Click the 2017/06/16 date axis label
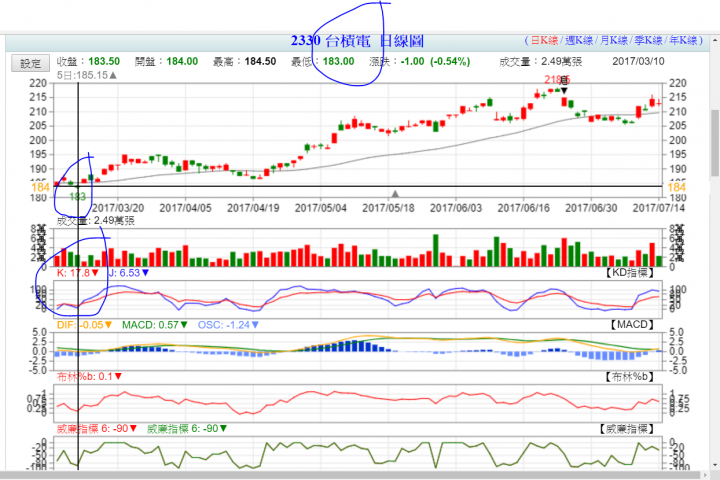The image size is (720, 480). [x=523, y=208]
